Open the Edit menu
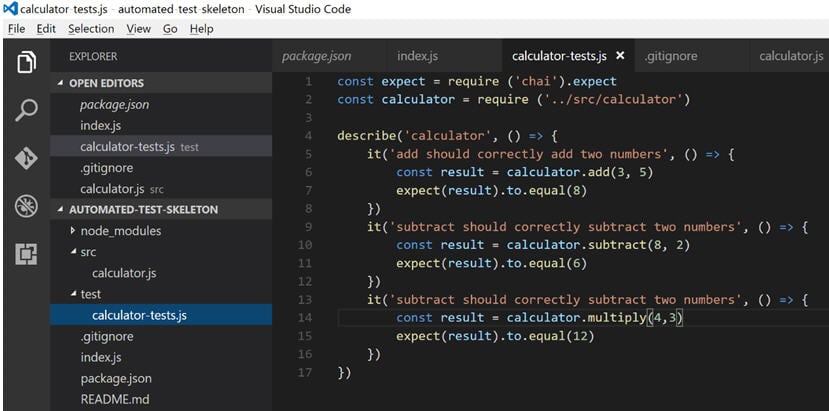The height and width of the screenshot is (411, 829). click(46, 29)
